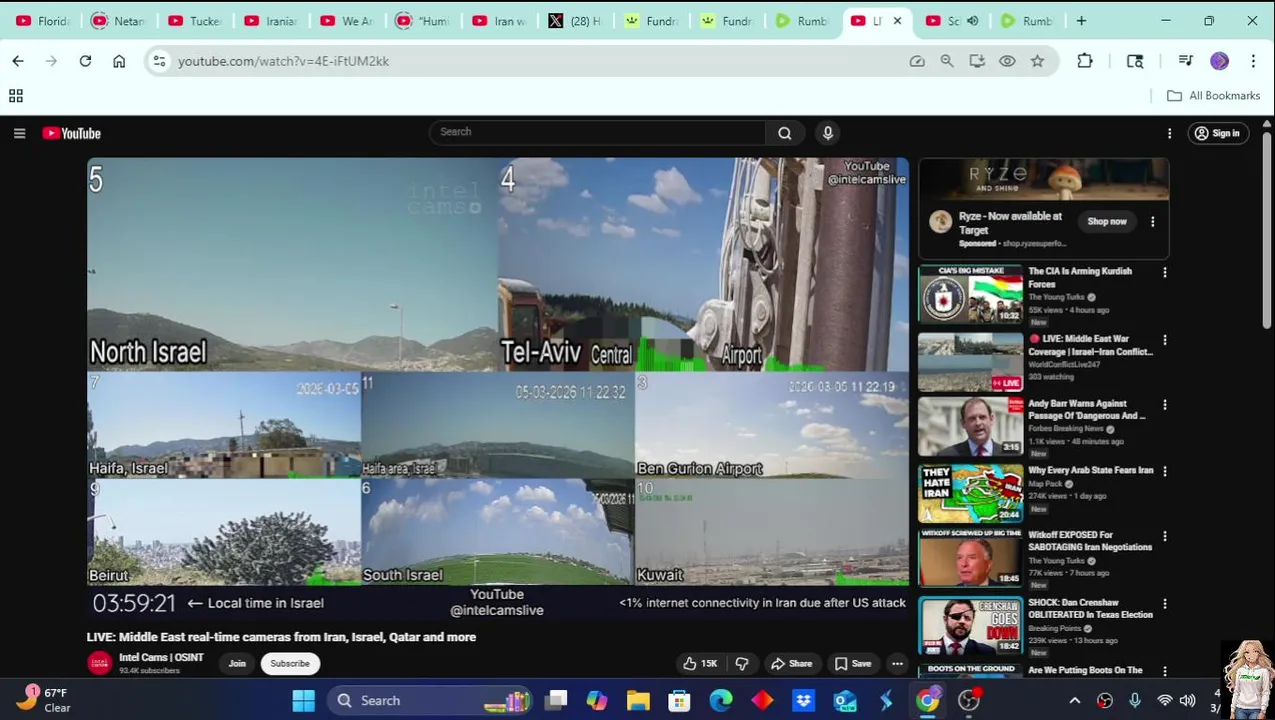Screen dimensions: 1275x720
Task: Open YouTube settings three-dot menu by Sign in
Action: [x=1169, y=133]
